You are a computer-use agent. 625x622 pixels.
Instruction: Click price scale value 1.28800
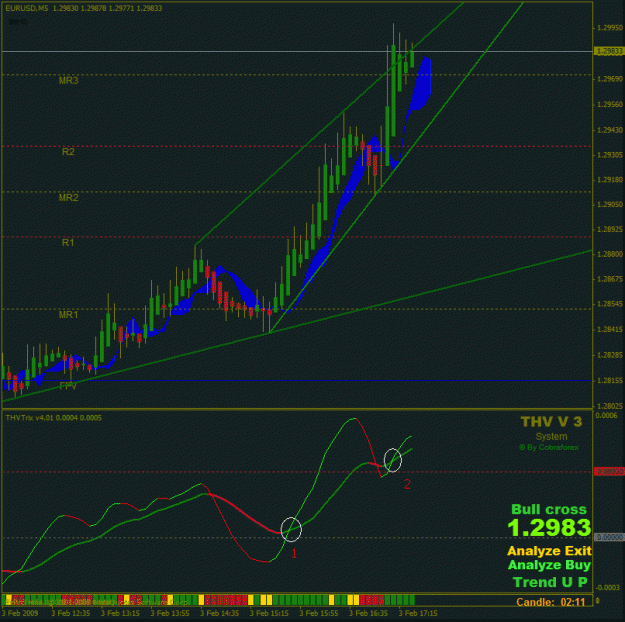coord(609,254)
